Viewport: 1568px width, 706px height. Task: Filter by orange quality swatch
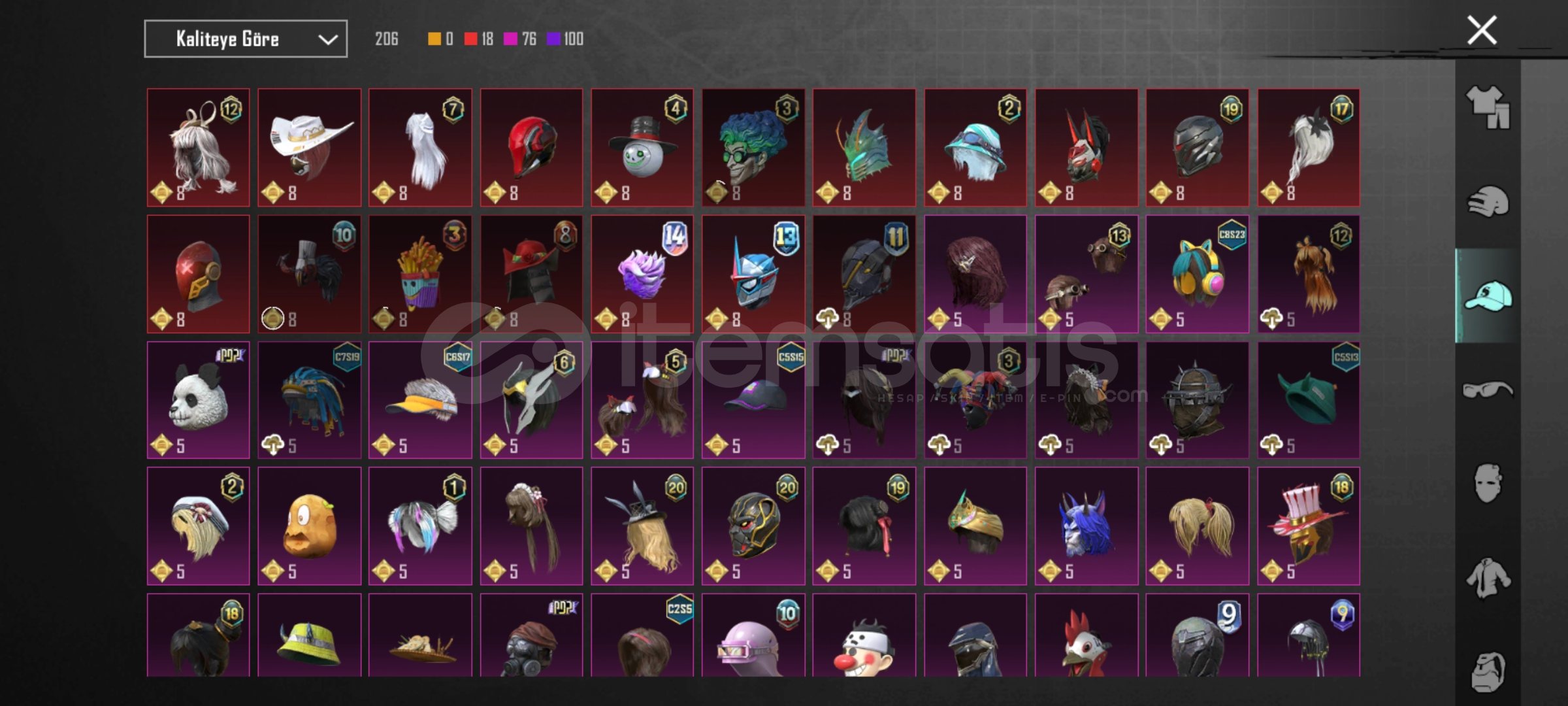point(434,39)
